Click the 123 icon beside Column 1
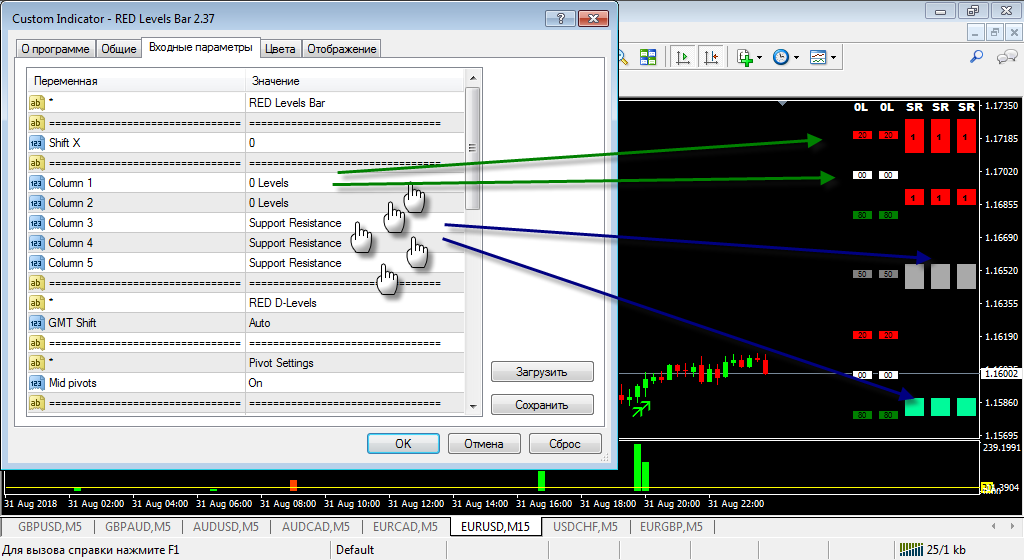Screen dimensions: 1024x560 36,183
